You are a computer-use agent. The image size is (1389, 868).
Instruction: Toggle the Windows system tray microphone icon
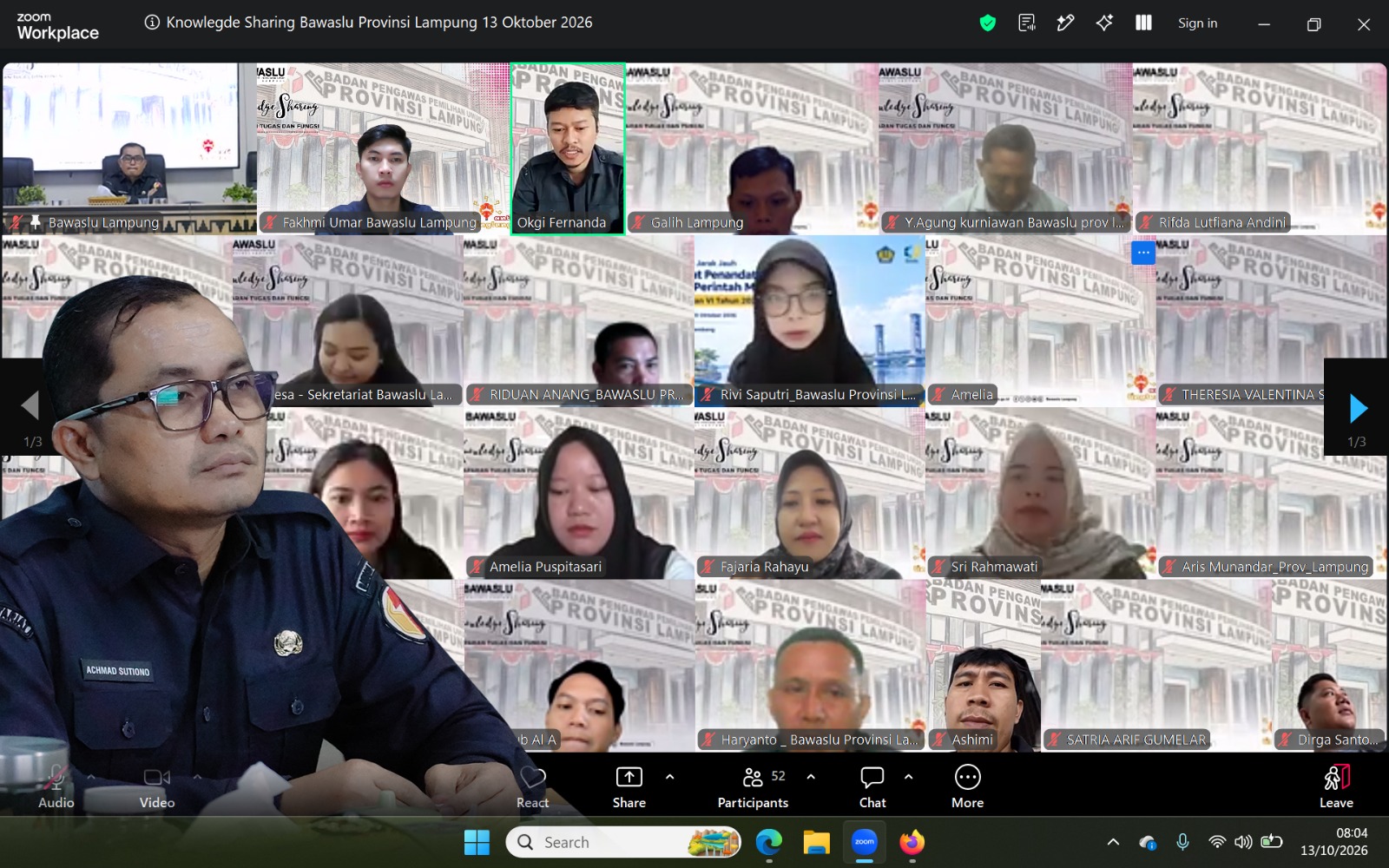tap(1182, 842)
